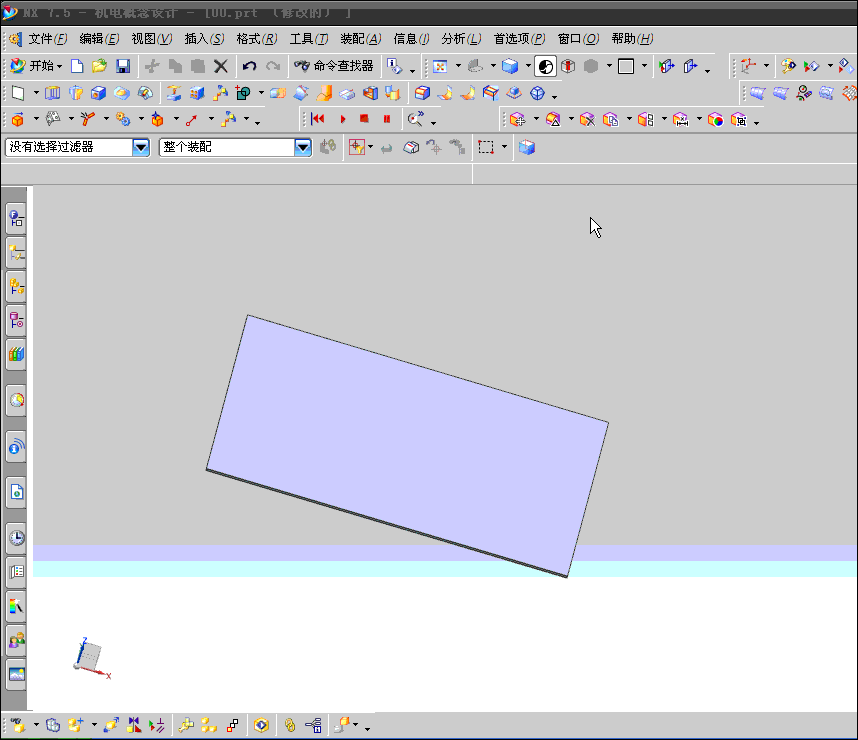Viewport: 858px width, 740px height.
Task: Open the rendering style cube dropdown arrow
Action: coord(528,66)
